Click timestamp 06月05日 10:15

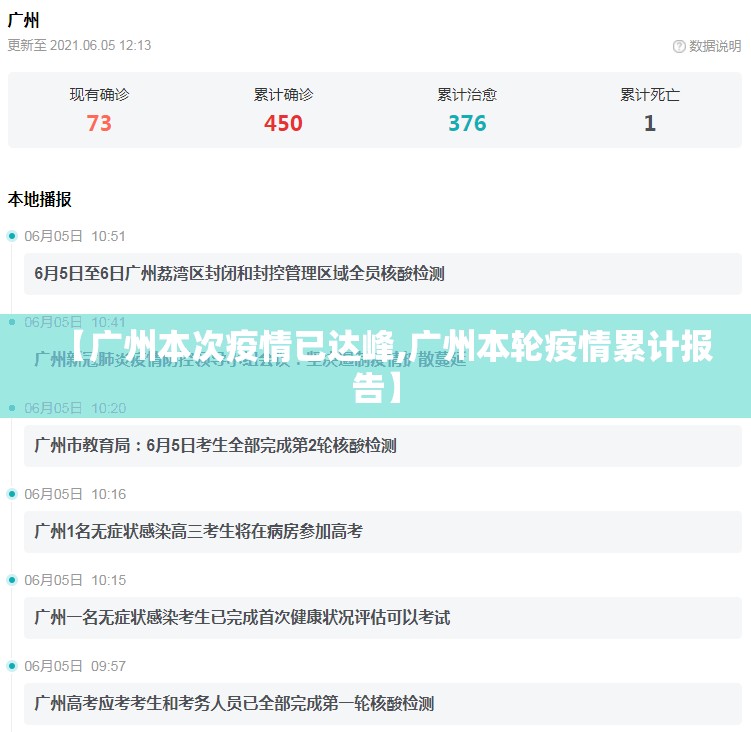click(x=75, y=580)
